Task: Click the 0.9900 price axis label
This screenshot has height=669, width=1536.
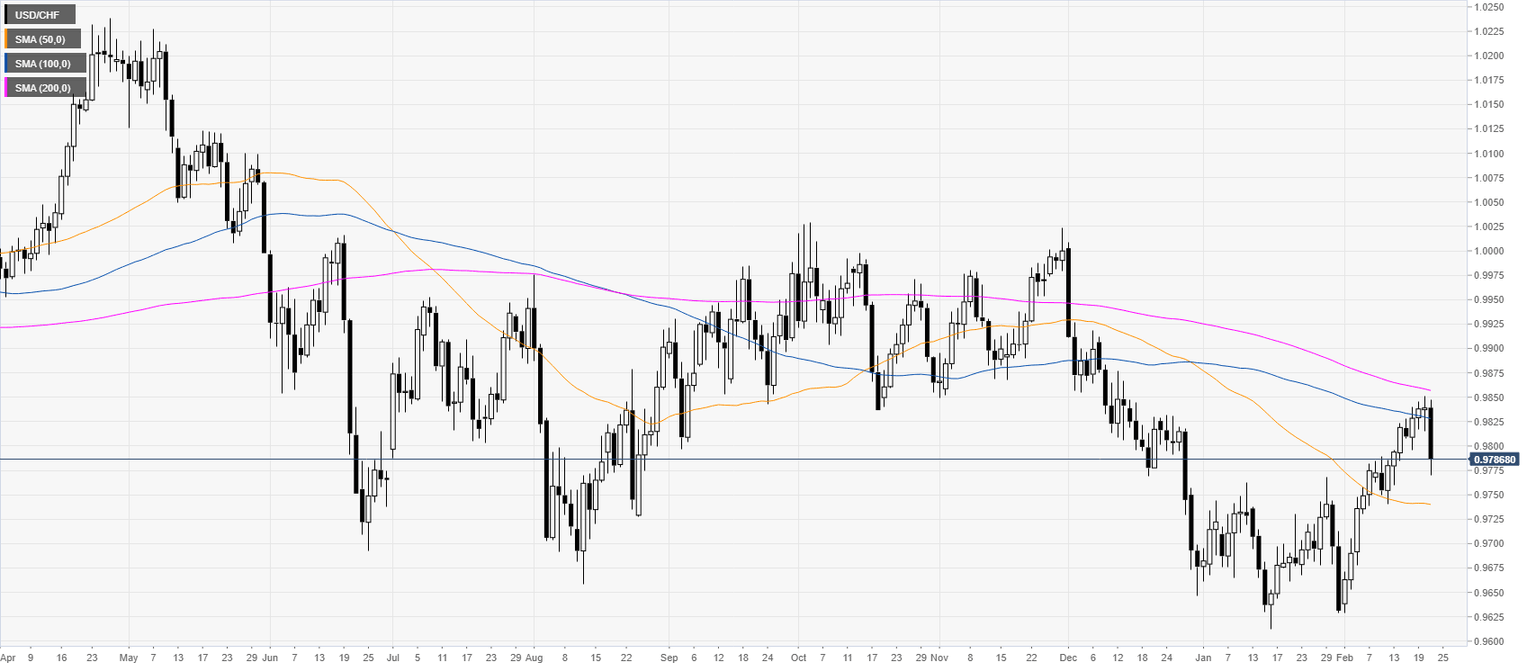Action: pos(1488,349)
